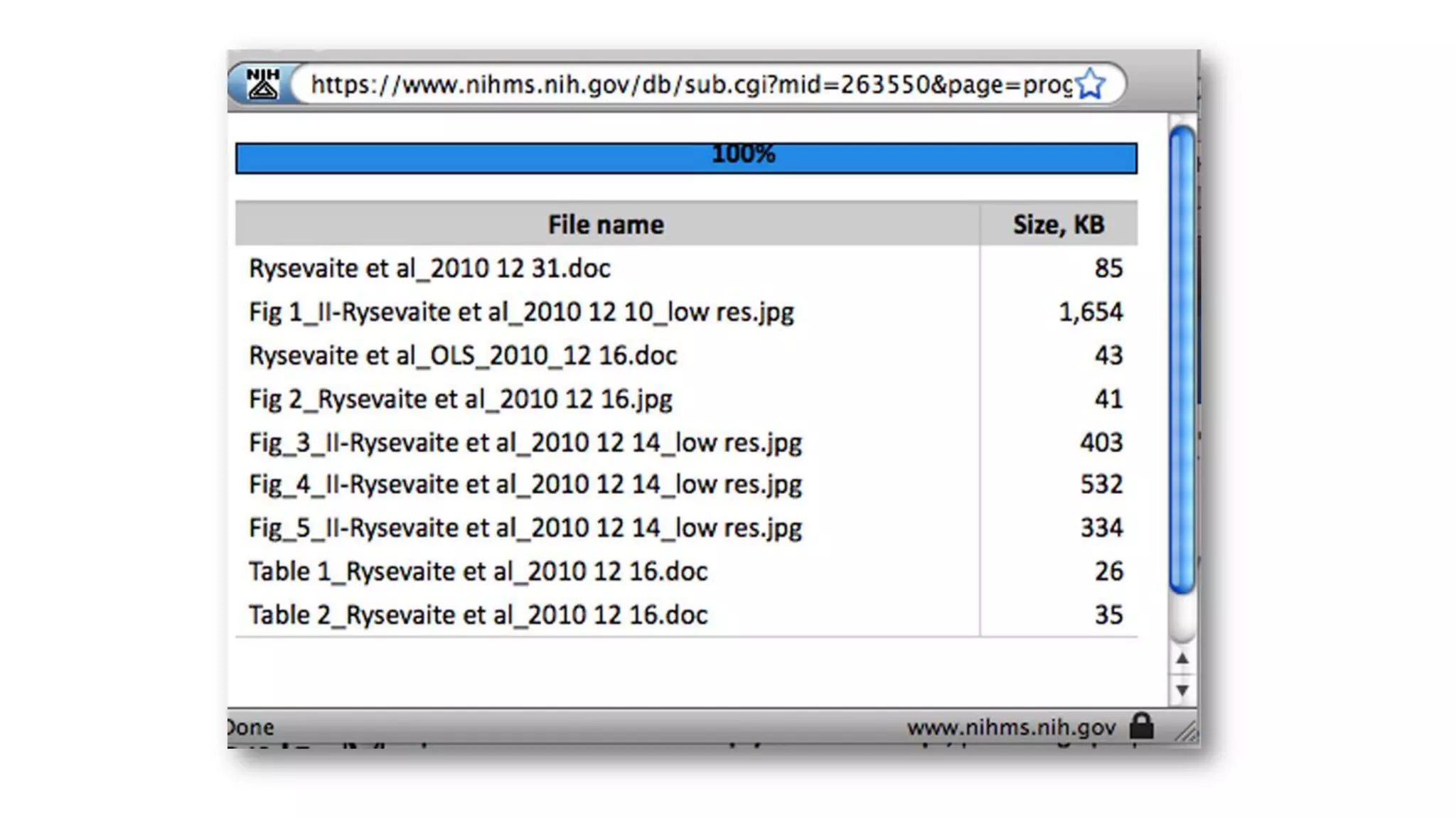This screenshot has width=1456, height=818.
Task: Bookmark page with the star icon
Action: (1090, 85)
